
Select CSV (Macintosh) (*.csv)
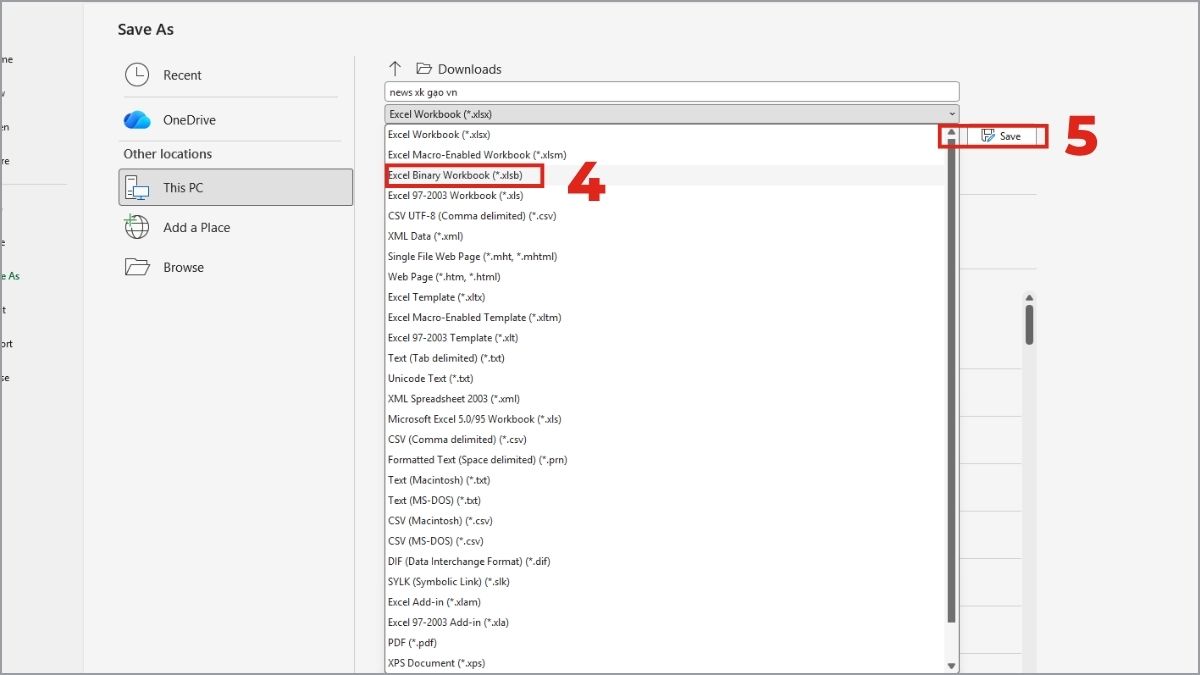[x=665, y=521]
